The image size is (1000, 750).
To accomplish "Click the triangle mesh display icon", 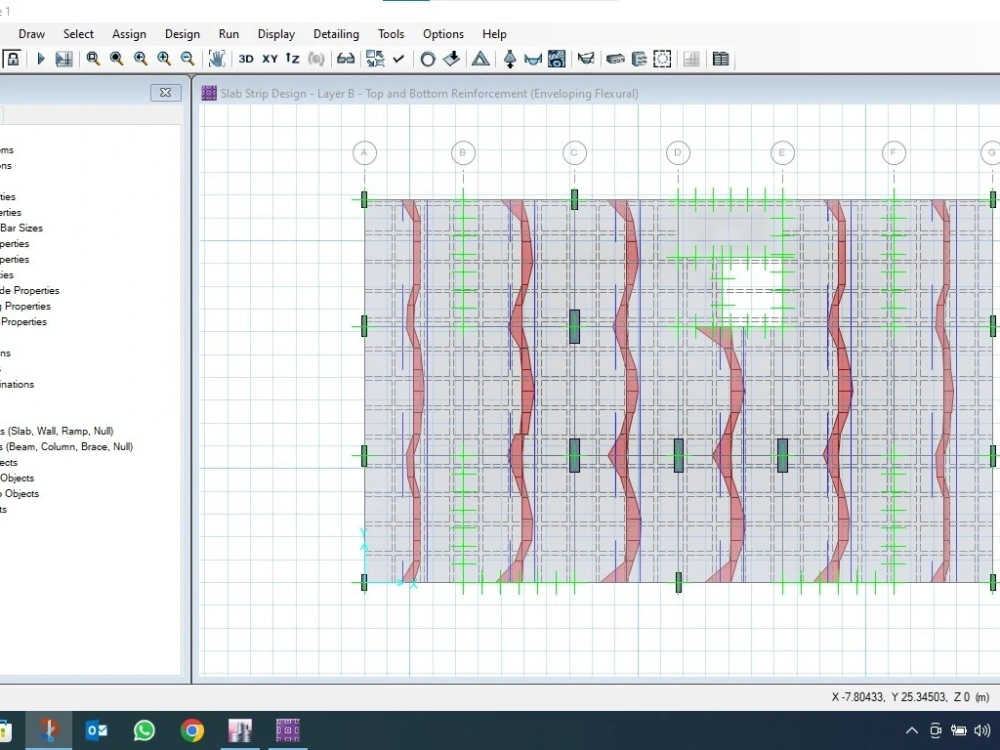I will [481, 59].
